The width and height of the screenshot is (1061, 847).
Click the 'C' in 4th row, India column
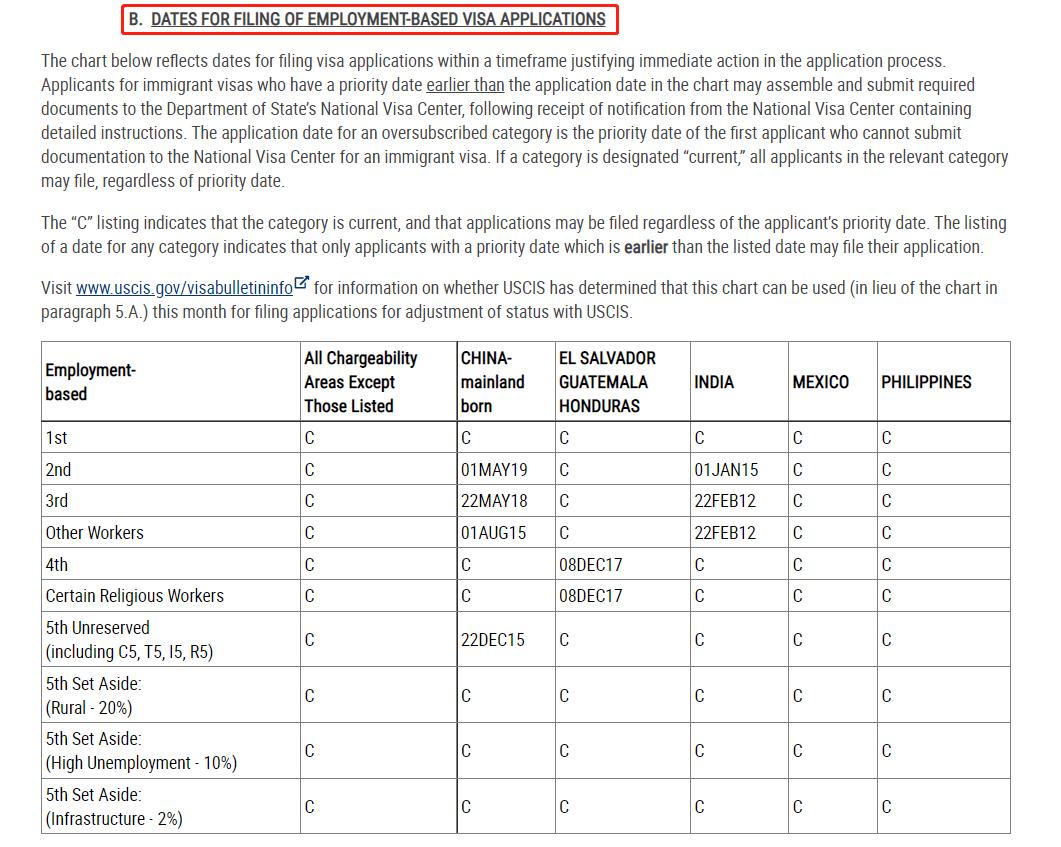700,565
